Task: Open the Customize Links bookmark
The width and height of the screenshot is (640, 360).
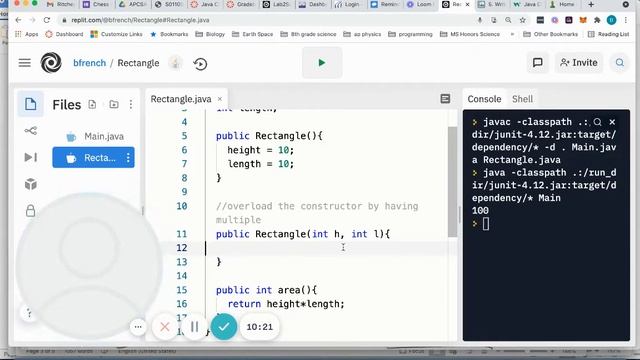Action: tap(117, 34)
